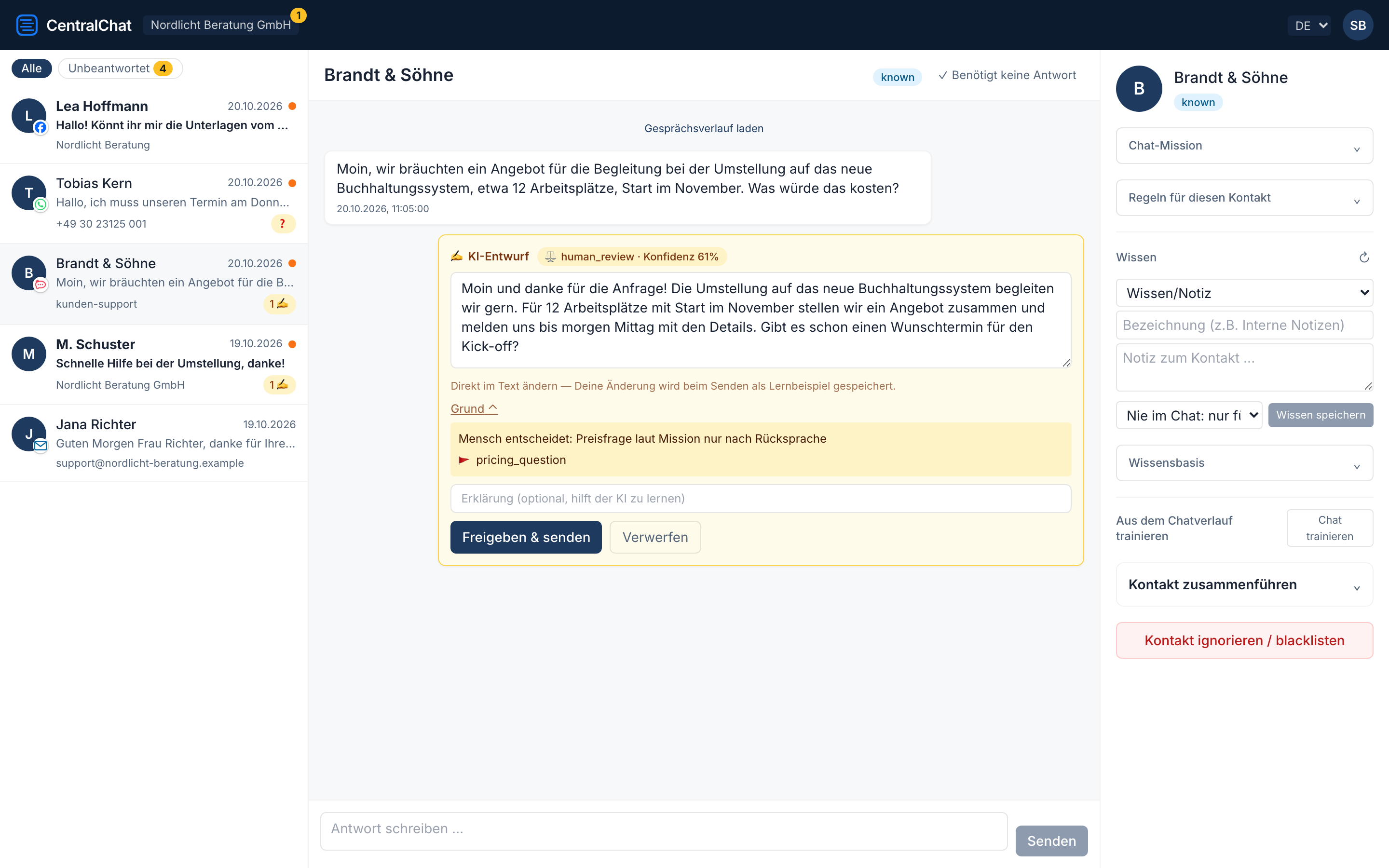Toggle Benötigt keine Antwort
This screenshot has width=1389, height=868.
(x=1008, y=75)
